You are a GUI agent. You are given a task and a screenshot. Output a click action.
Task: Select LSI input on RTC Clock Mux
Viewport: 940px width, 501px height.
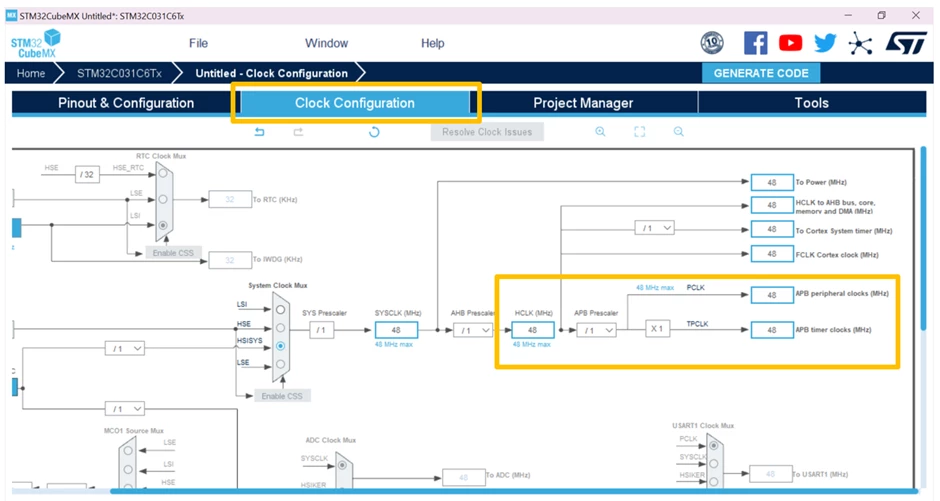162,225
